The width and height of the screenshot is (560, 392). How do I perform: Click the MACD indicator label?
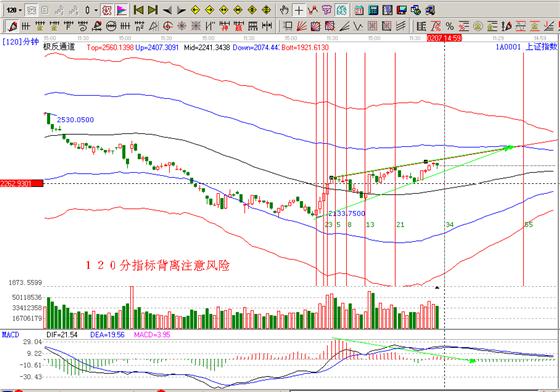pos(10,335)
